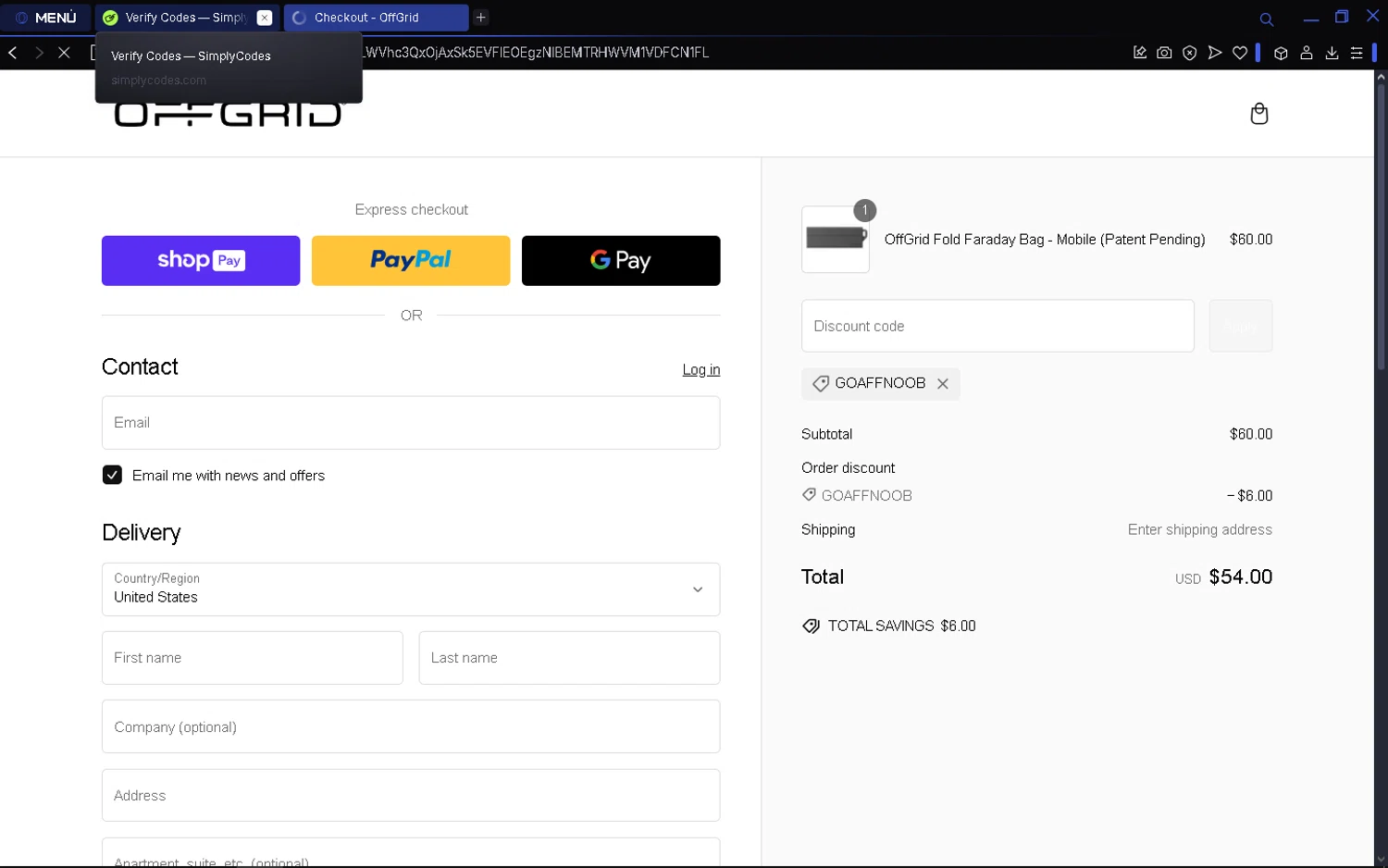The height and width of the screenshot is (868, 1388).
Task: Open the shopping cart bag icon
Action: [1258, 114]
